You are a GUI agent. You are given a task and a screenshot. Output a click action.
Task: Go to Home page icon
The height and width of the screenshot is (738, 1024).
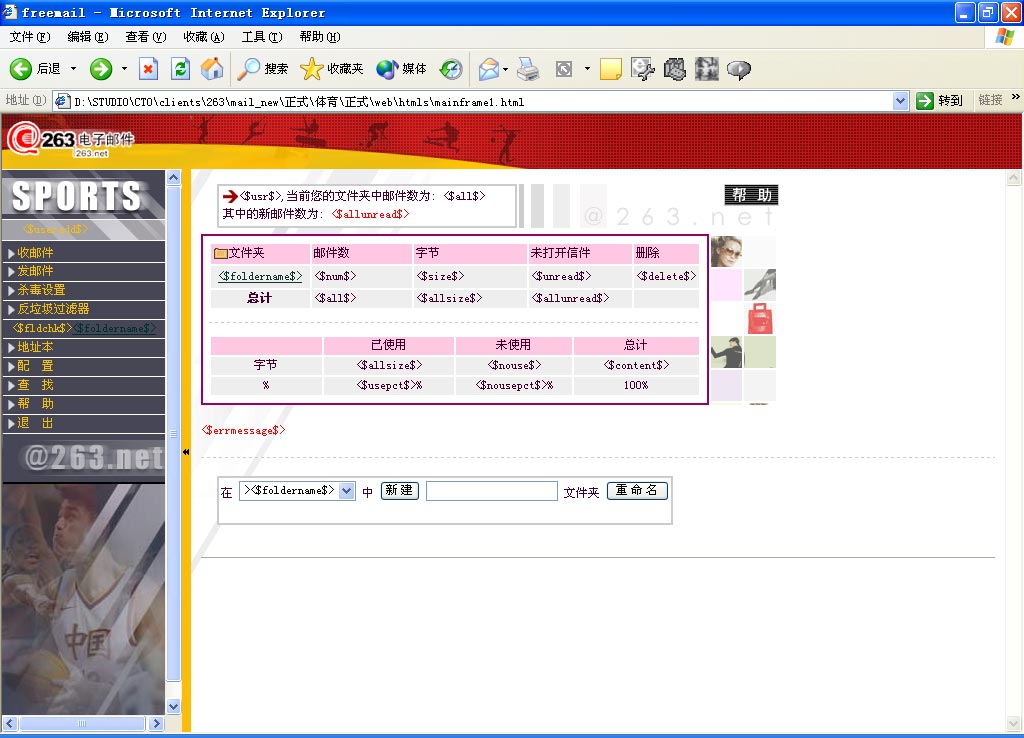212,69
